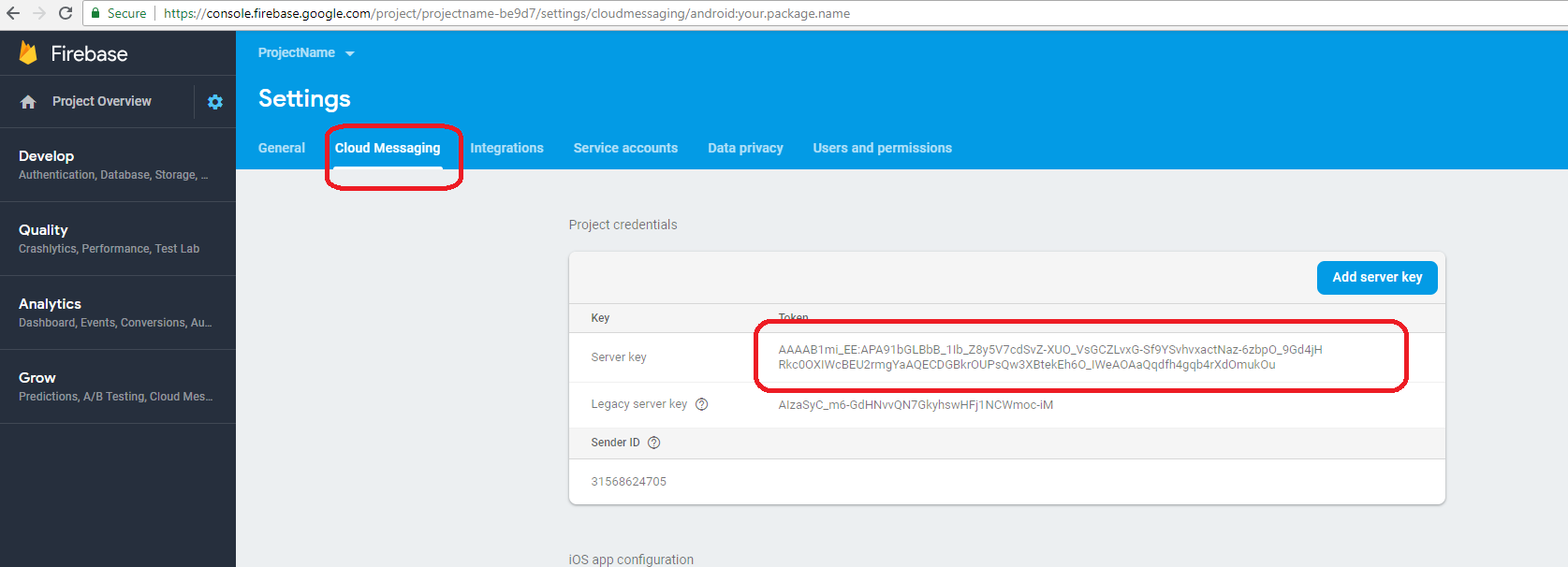Screen dimensions: 1568x567
Task: Reload the page with browser refresh icon
Action: pos(66,13)
